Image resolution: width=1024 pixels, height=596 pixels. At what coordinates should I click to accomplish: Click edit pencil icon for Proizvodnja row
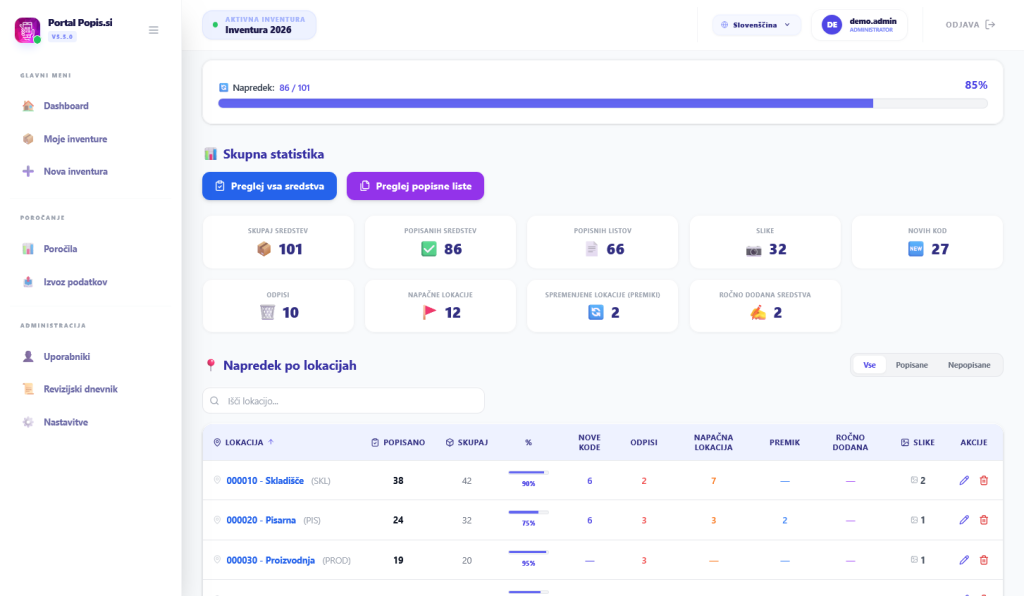pos(964,560)
